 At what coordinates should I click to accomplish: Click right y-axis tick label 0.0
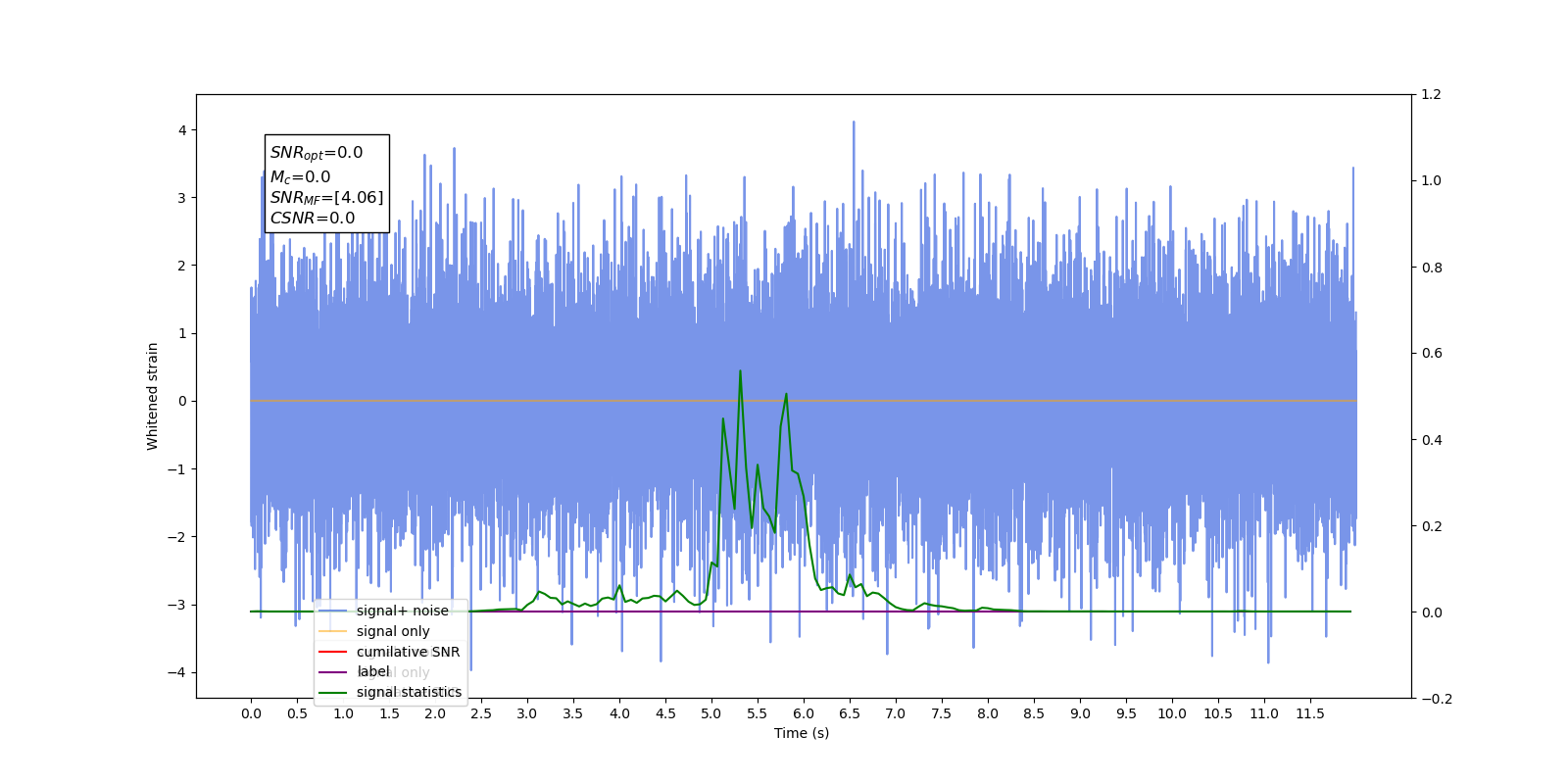pyautogui.click(x=1432, y=612)
